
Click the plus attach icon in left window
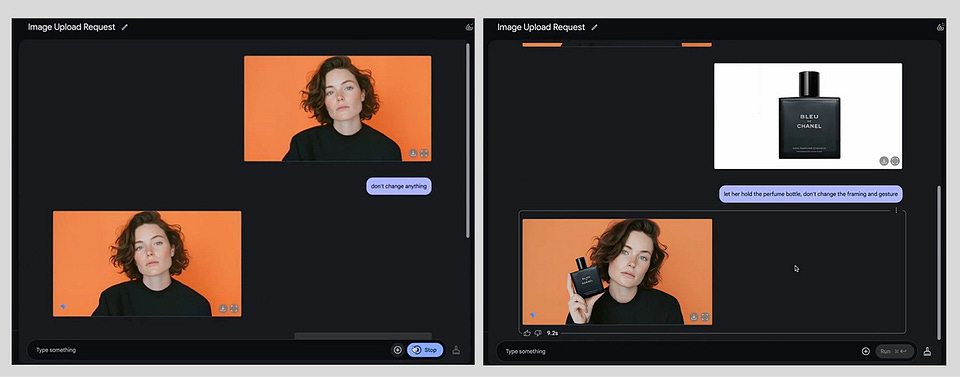397,350
